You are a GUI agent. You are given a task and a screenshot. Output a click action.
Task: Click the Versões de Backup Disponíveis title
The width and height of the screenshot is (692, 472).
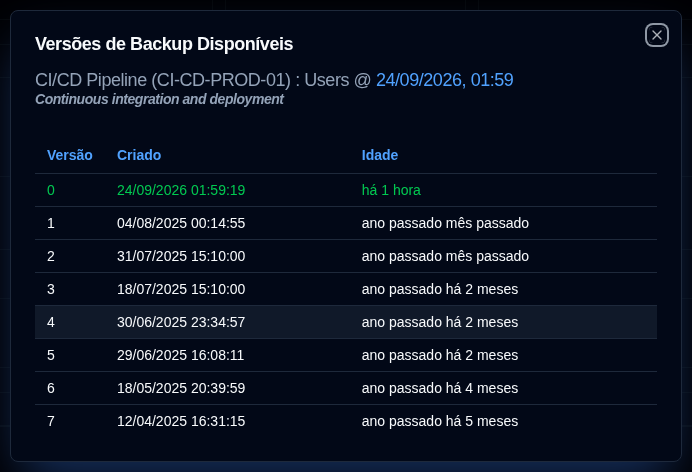pos(164,44)
